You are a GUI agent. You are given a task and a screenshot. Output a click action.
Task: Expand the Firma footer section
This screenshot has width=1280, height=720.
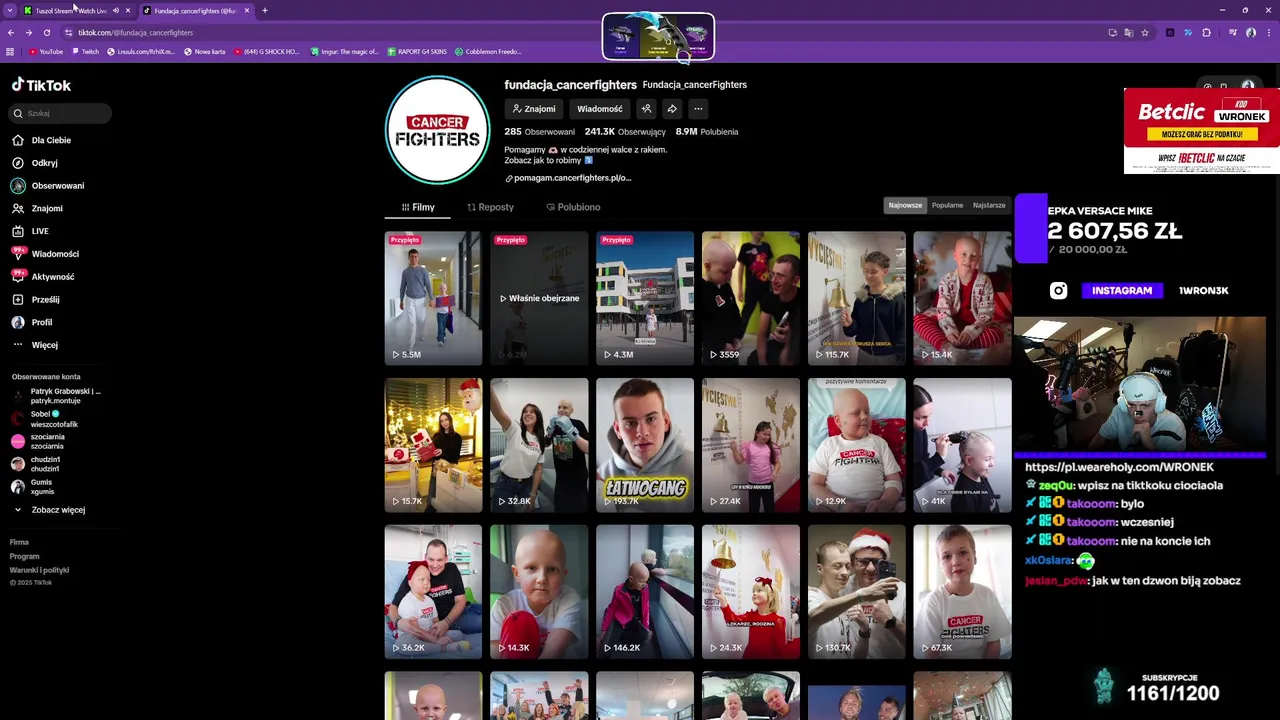19,542
